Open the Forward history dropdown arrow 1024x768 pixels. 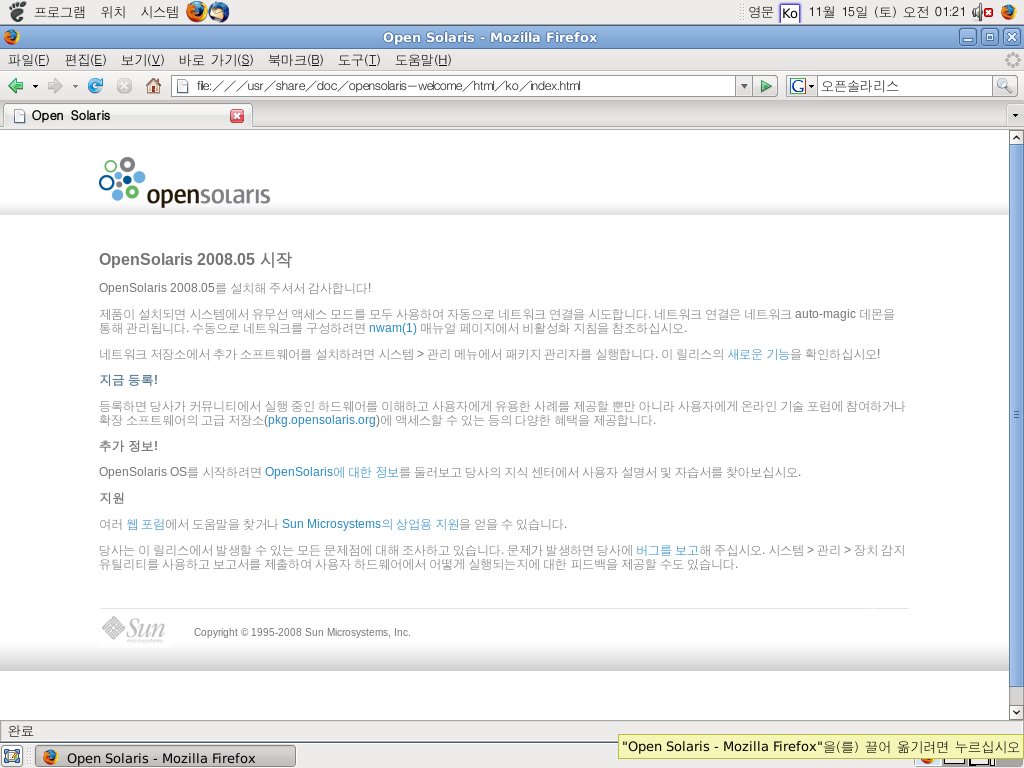click(x=75, y=86)
